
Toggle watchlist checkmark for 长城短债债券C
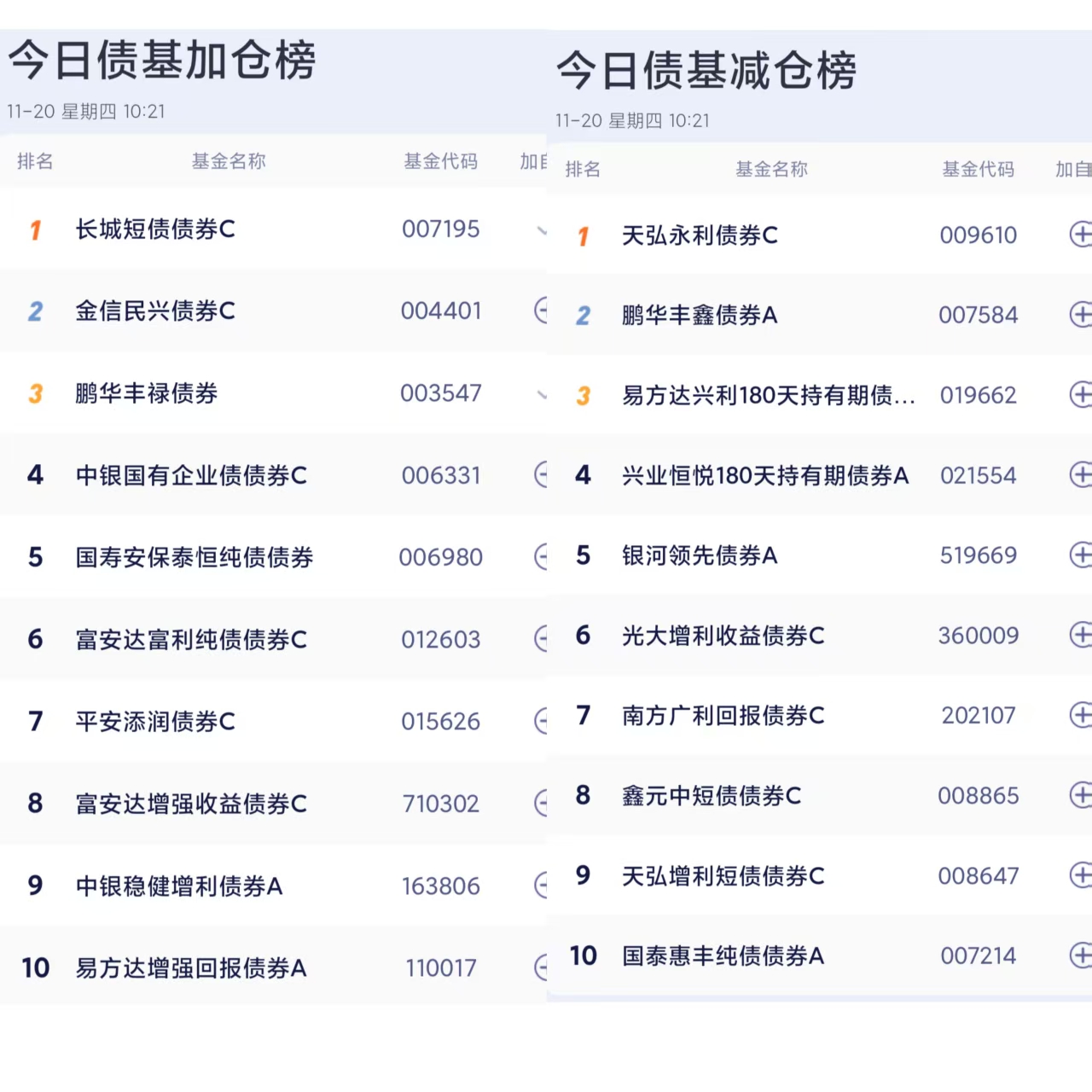[541, 229]
